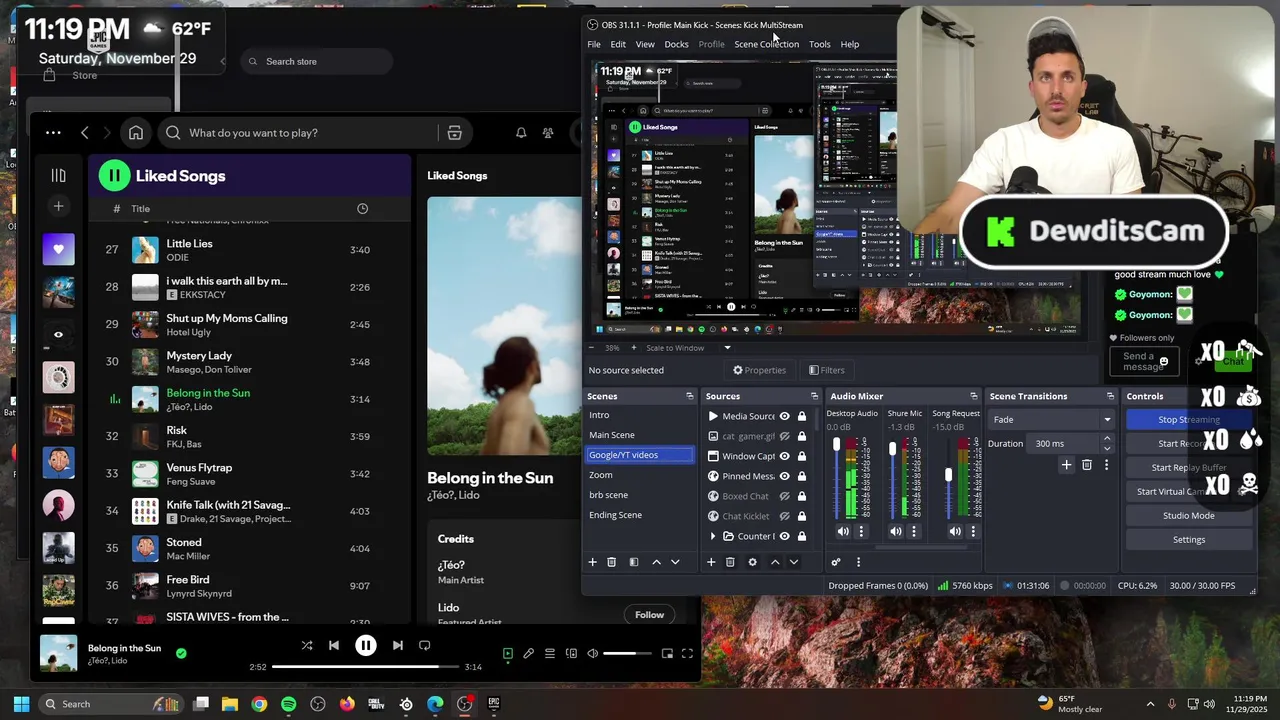Expand the Counter group in Sources

713,536
